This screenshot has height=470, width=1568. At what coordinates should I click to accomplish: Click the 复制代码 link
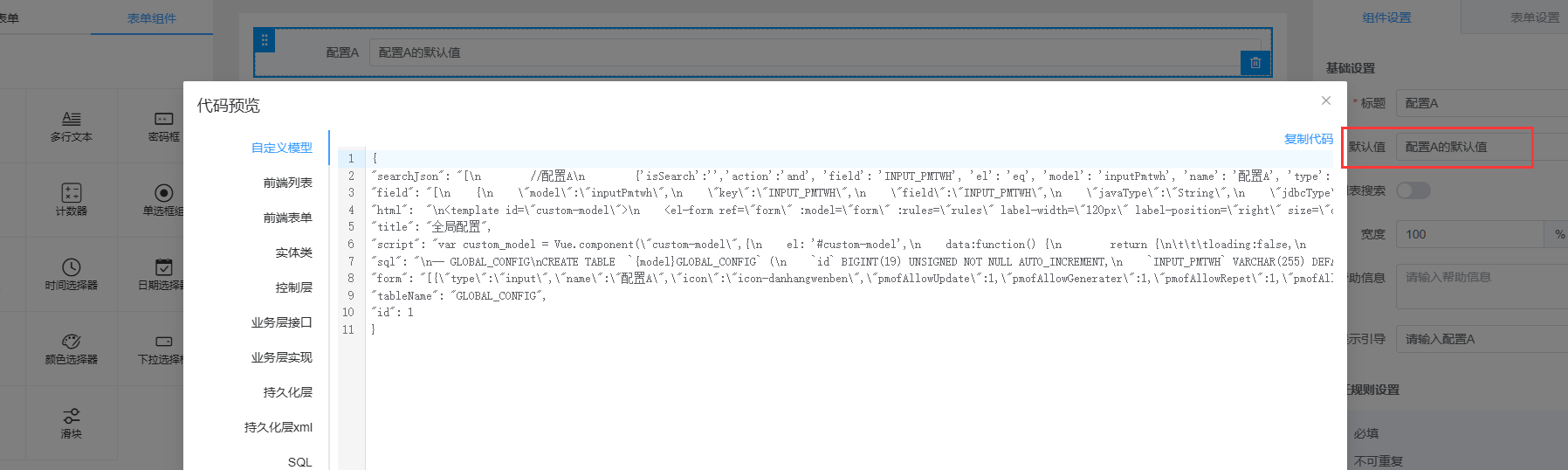(x=1308, y=139)
